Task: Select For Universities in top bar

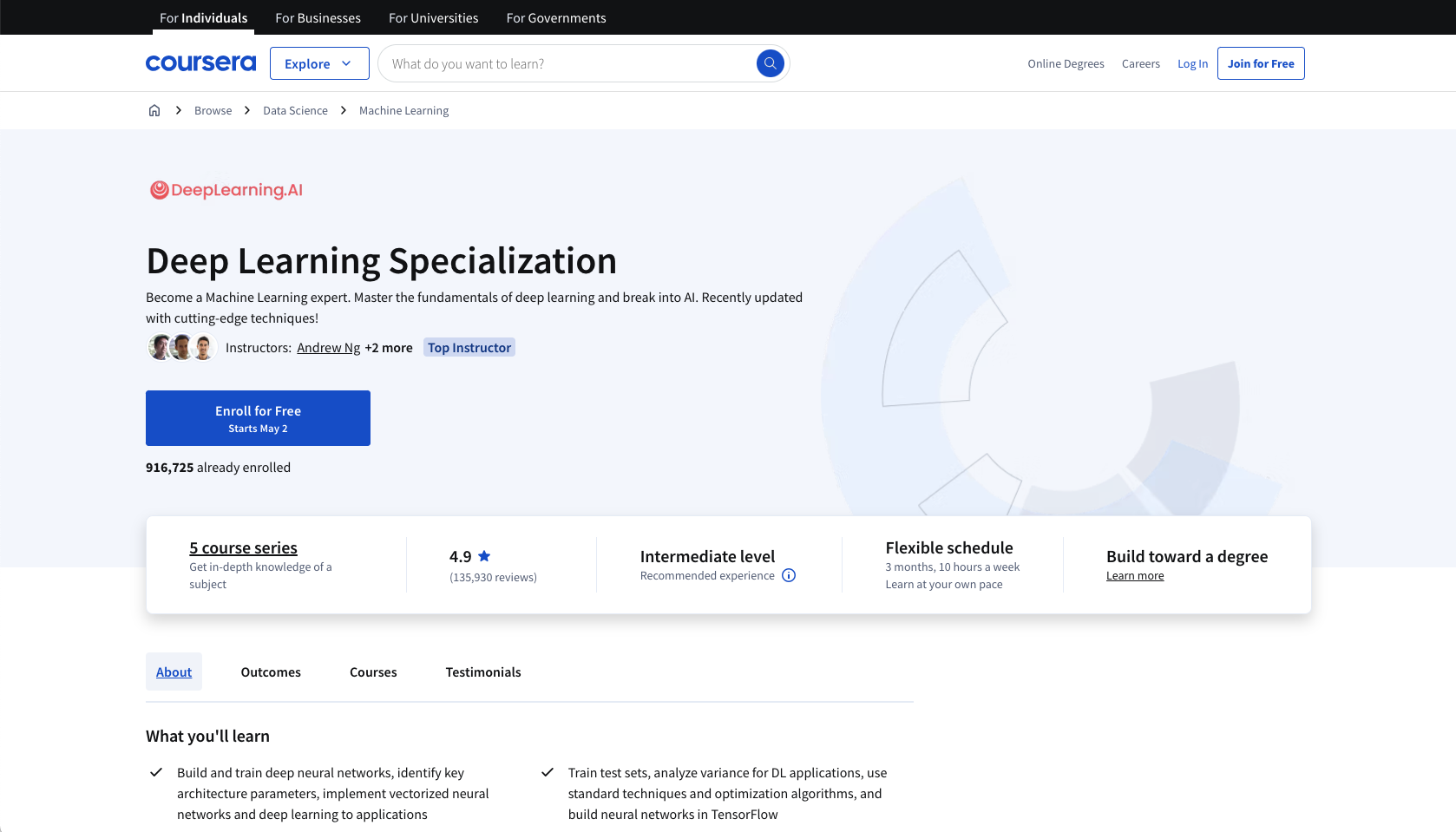Action: (x=433, y=17)
